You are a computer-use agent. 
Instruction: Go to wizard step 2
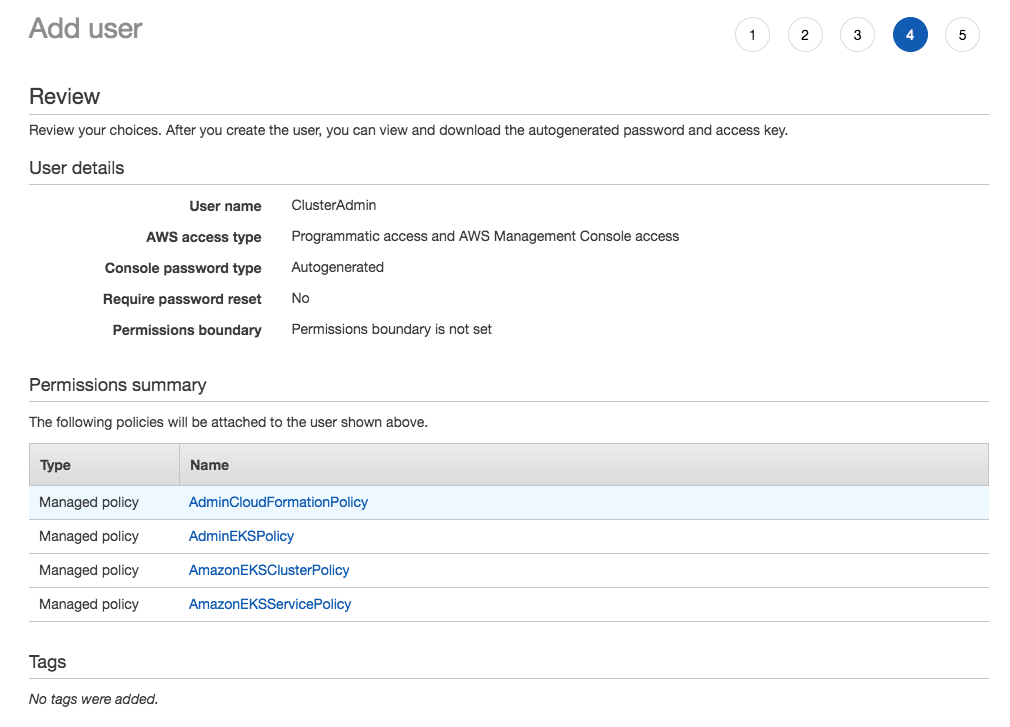805,35
